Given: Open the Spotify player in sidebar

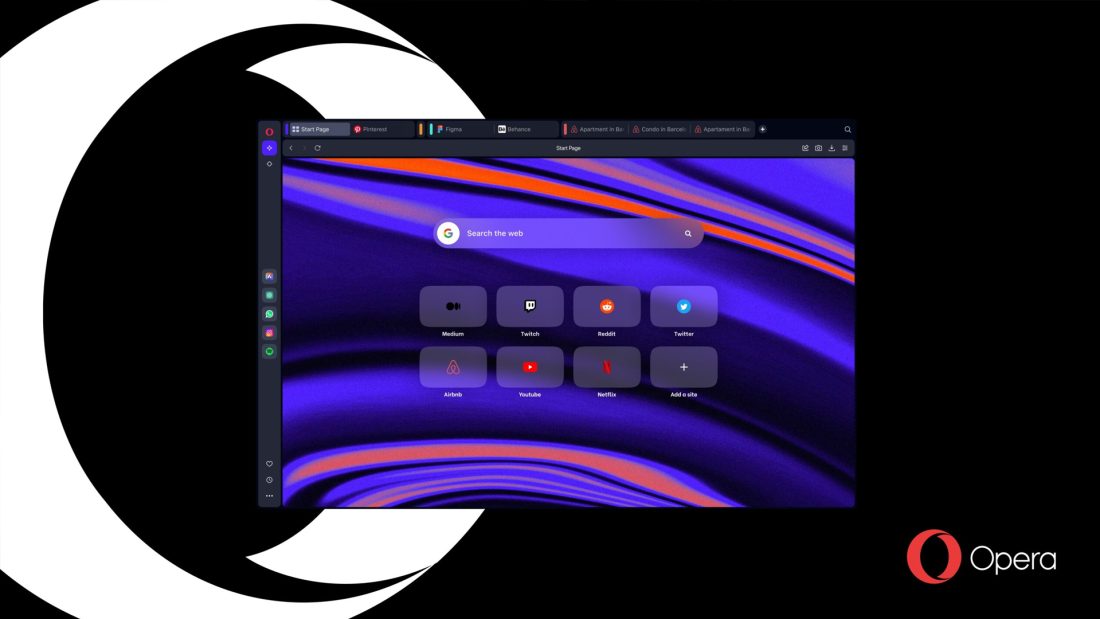Looking at the screenshot, I should tap(269, 352).
